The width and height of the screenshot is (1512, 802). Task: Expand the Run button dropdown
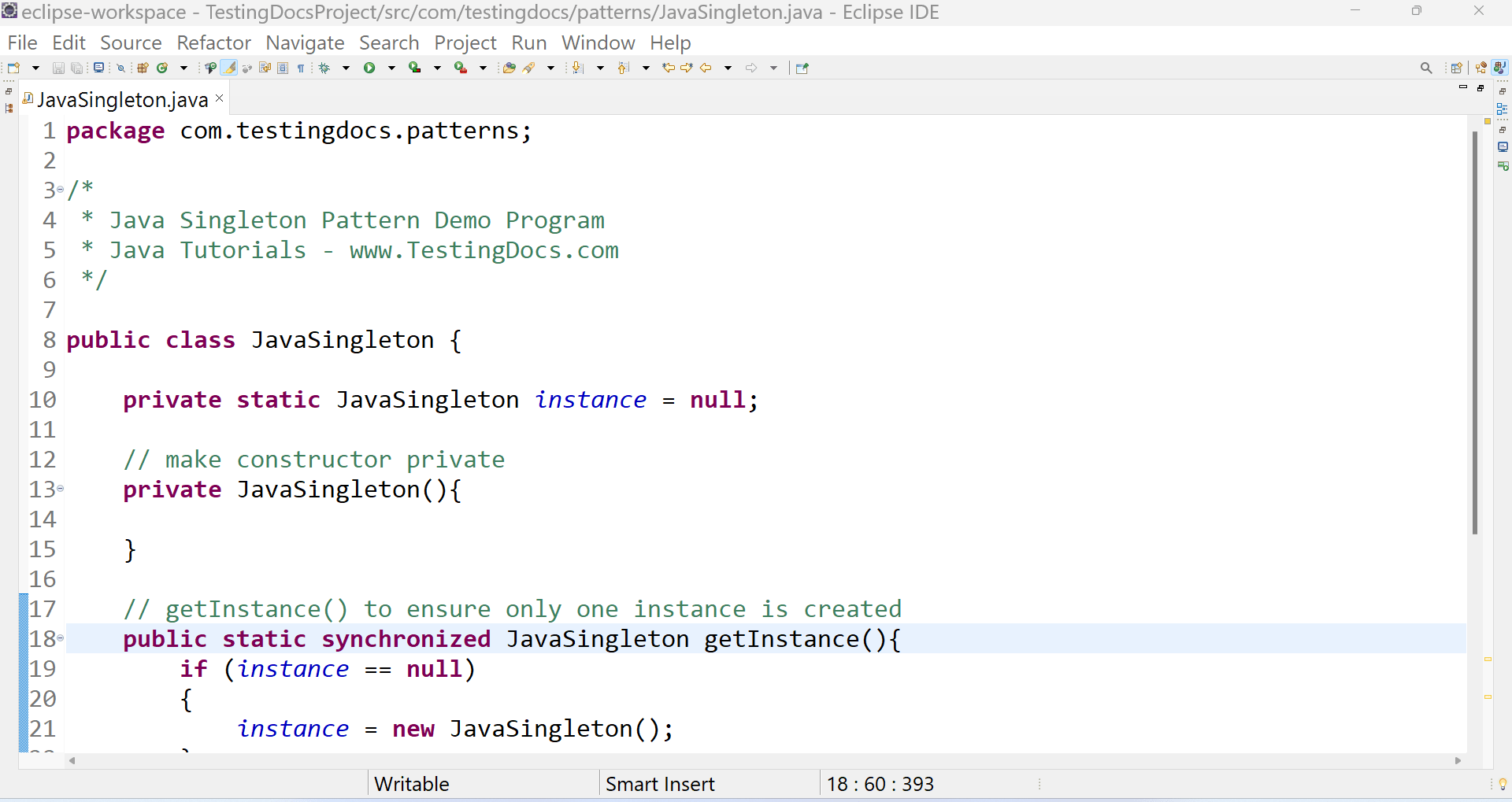point(391,68)
